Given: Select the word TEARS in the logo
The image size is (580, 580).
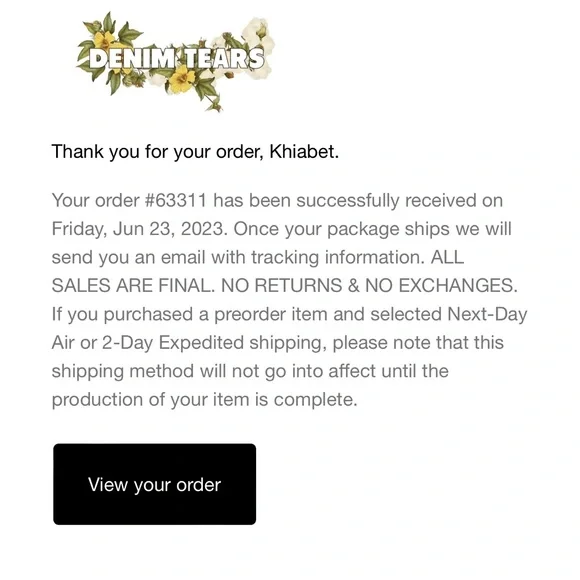Looking at the screenshot, I should point(224,58).
